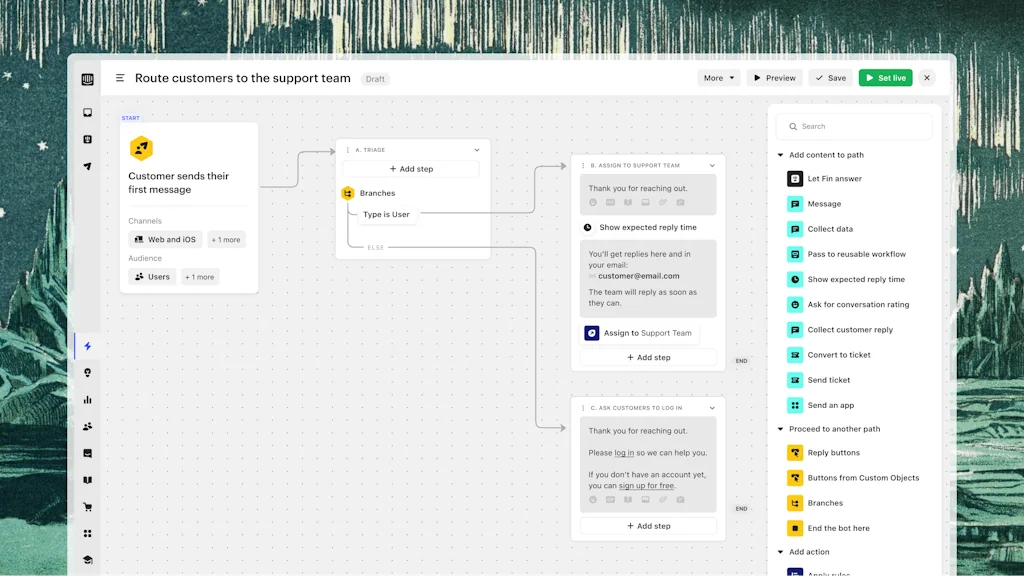The height and width of the screenshot is (576, 1024).
Task: Click the GIF icon in the message composer
Action: point(611,203)
